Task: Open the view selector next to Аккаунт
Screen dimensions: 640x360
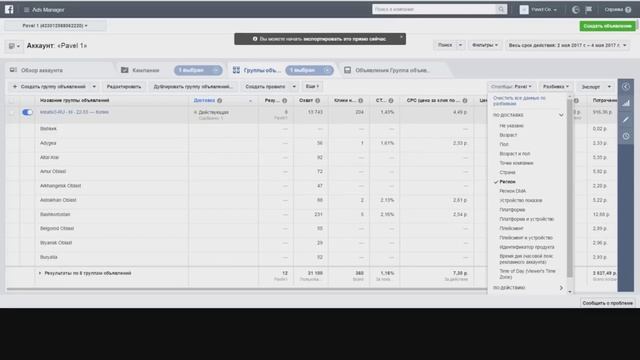Action: tap(14, 46)
